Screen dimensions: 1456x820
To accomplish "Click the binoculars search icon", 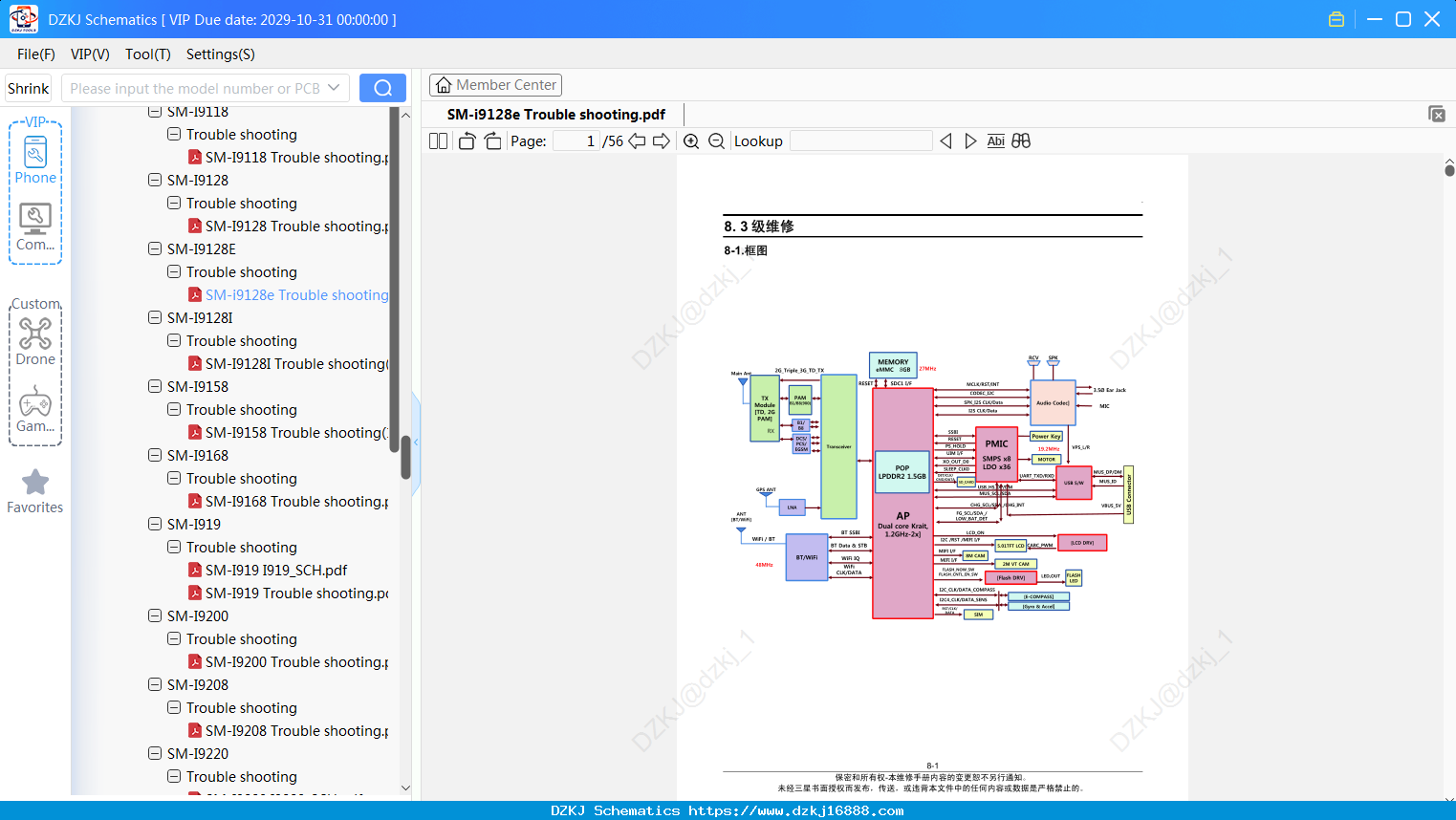I will pos(1021,141).
